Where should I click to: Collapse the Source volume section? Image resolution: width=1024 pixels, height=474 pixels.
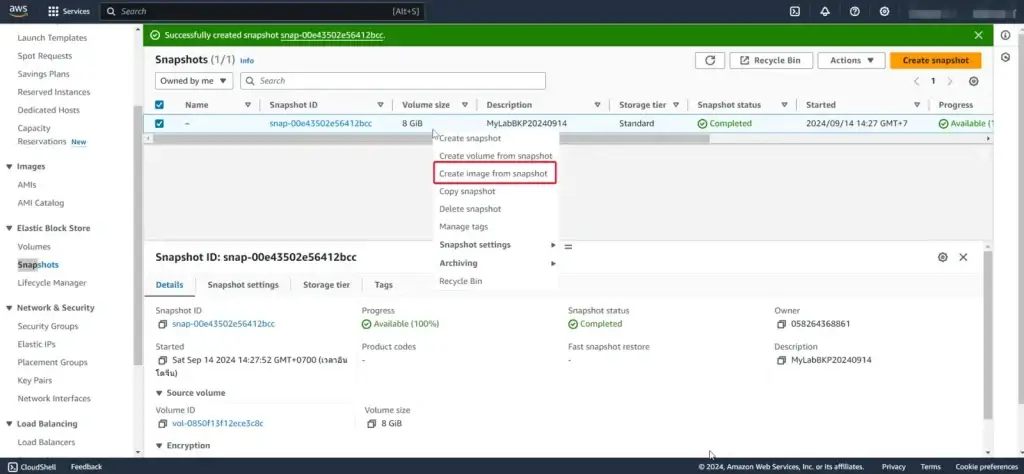tap(159, 393)
